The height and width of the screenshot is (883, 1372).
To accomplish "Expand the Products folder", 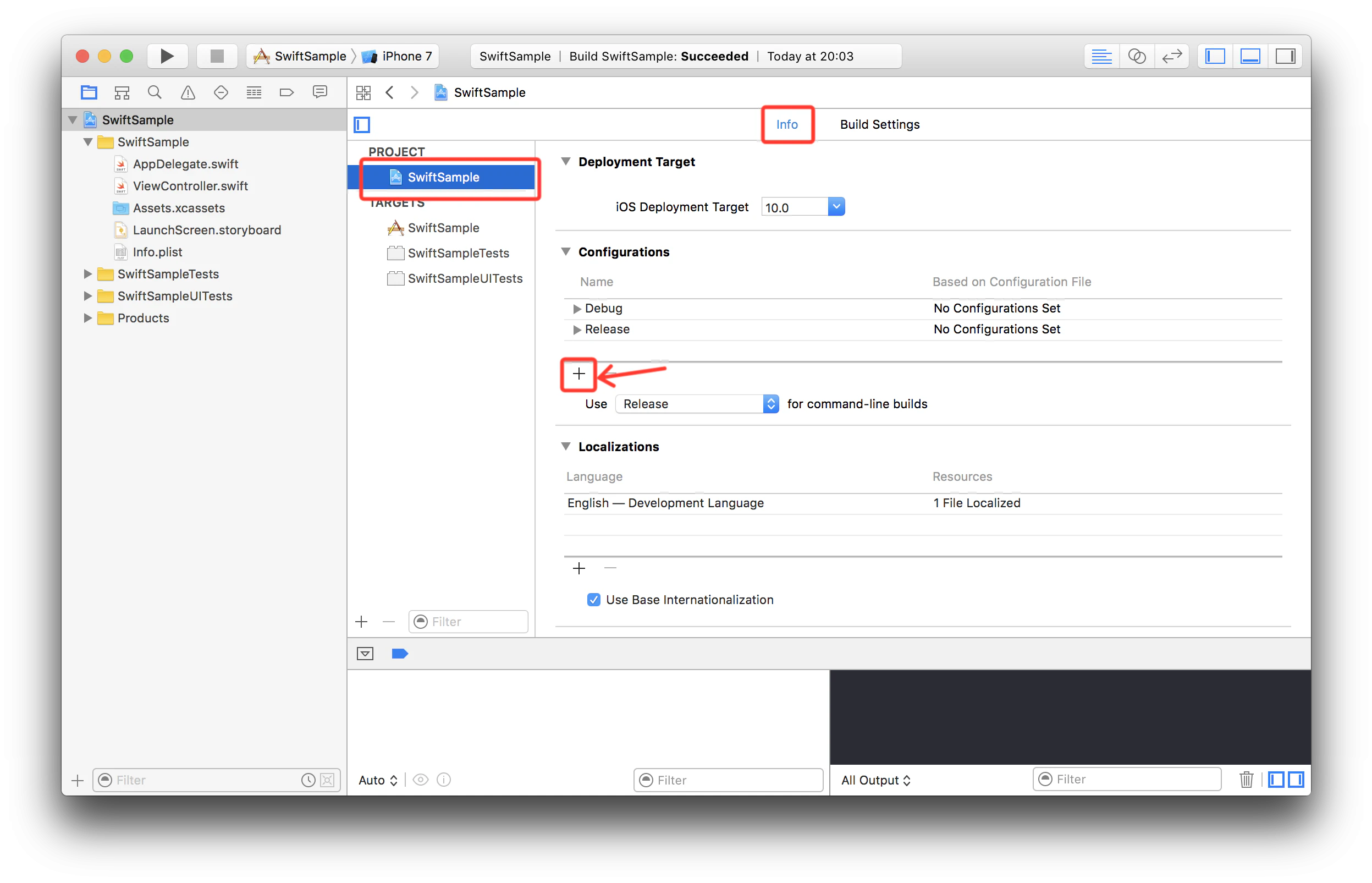I will coord(87,317).
